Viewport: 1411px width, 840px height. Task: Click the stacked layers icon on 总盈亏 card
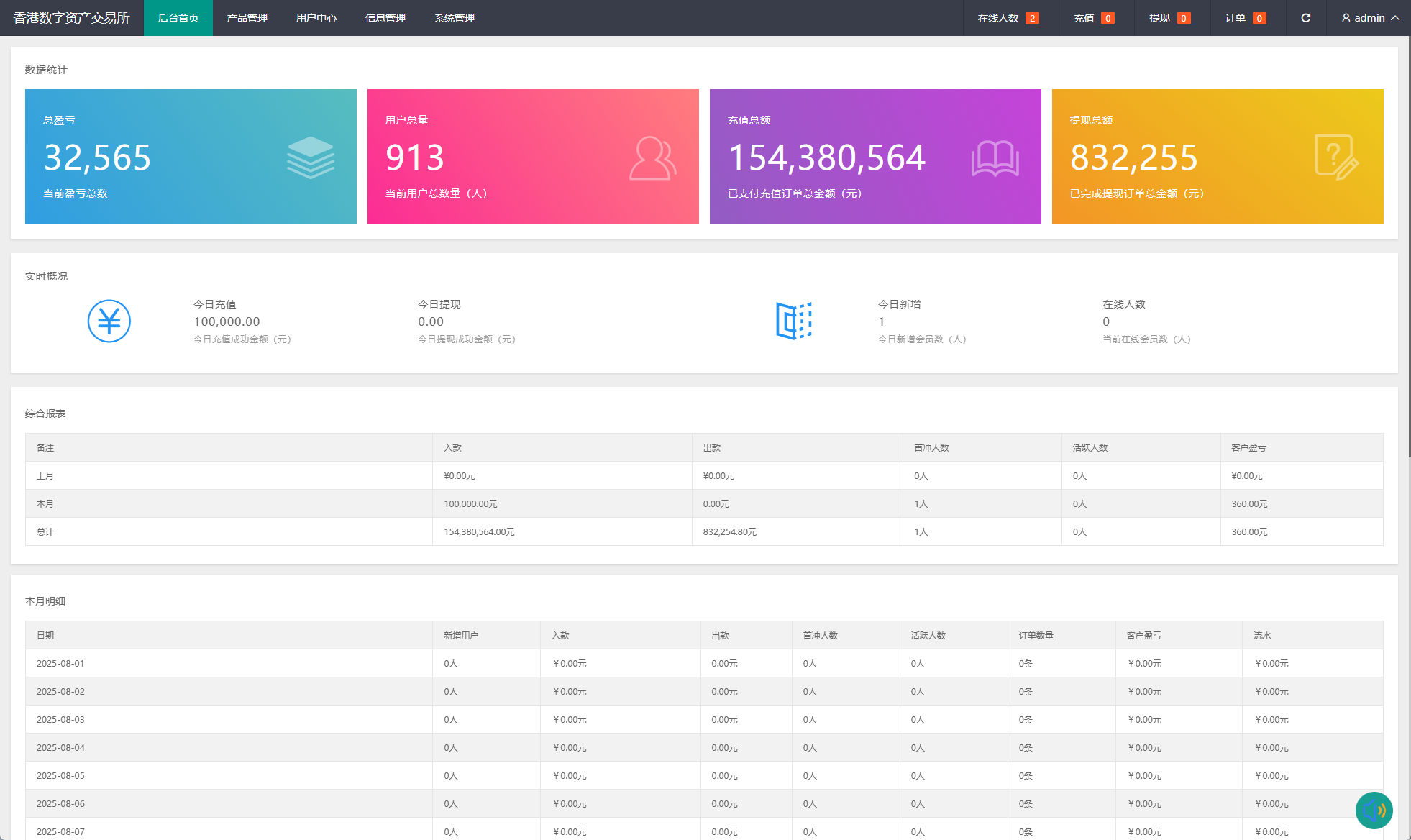(310, 157)
